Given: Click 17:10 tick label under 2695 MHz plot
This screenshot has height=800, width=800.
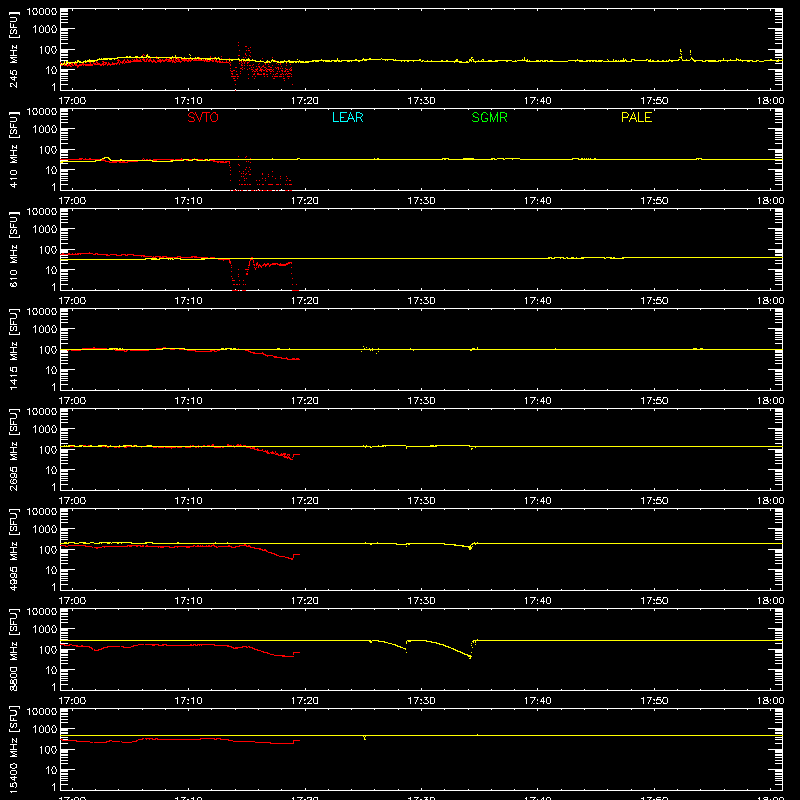Looking at the screenshot, I should [x=189, y=501].
